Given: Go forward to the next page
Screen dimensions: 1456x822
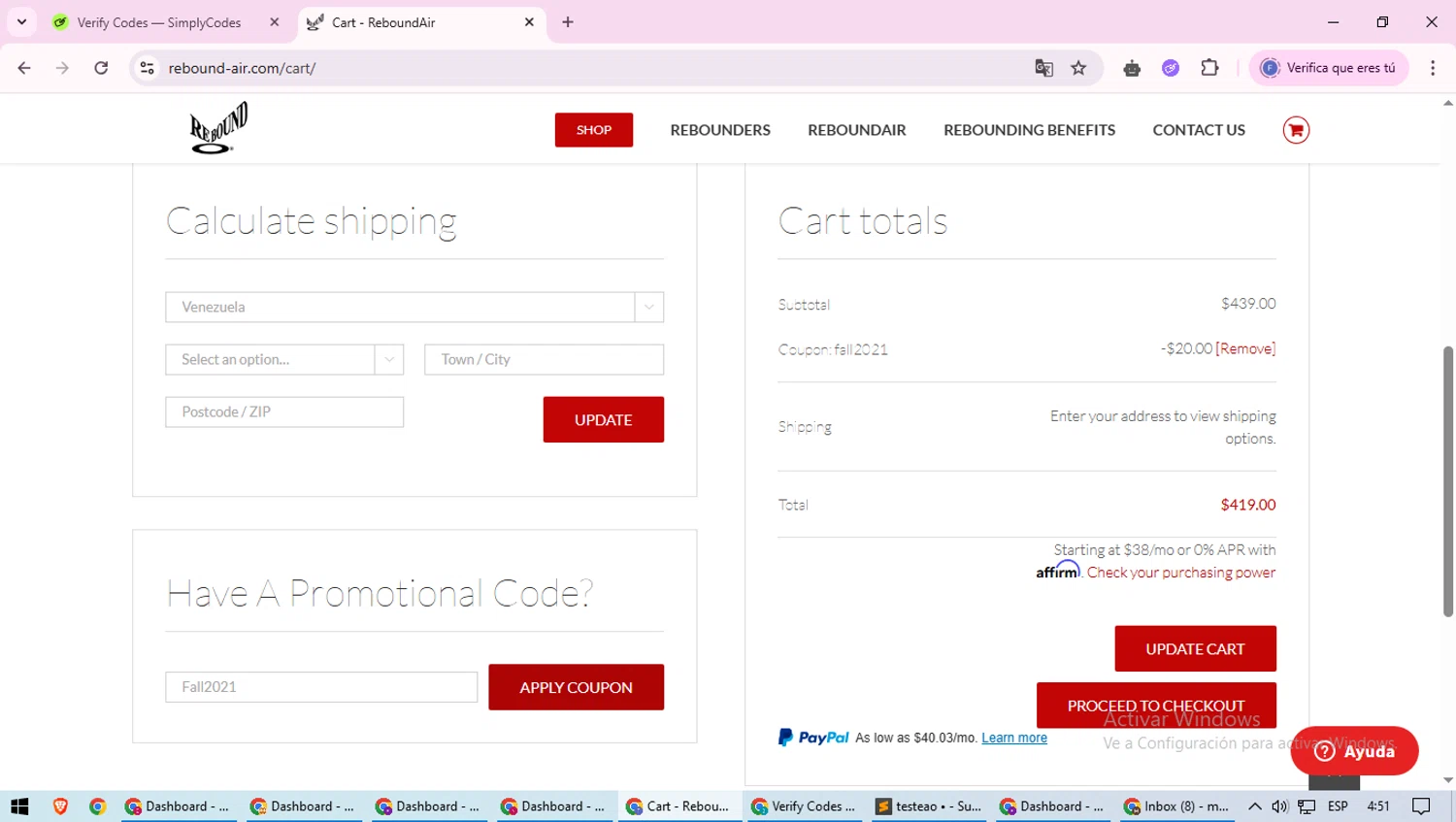Looking at the screenshot, I should click(x=62, y=68).
